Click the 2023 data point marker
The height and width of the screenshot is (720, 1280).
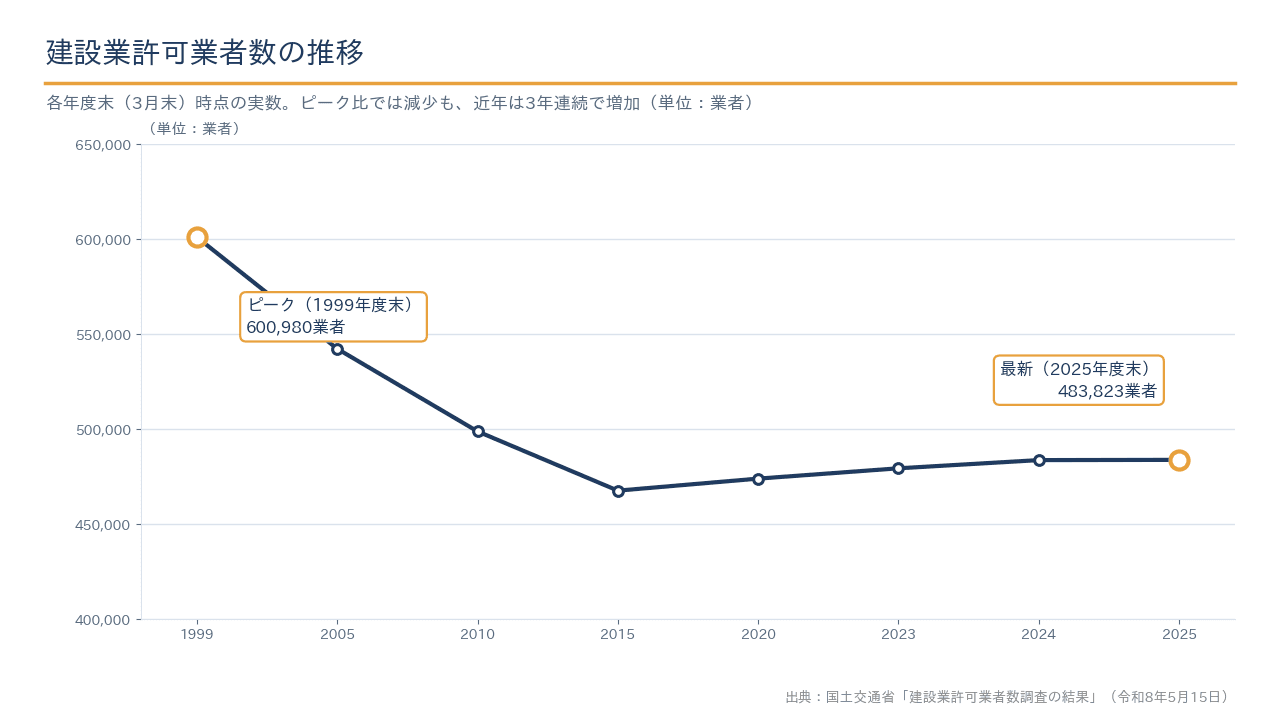(898, 468)
